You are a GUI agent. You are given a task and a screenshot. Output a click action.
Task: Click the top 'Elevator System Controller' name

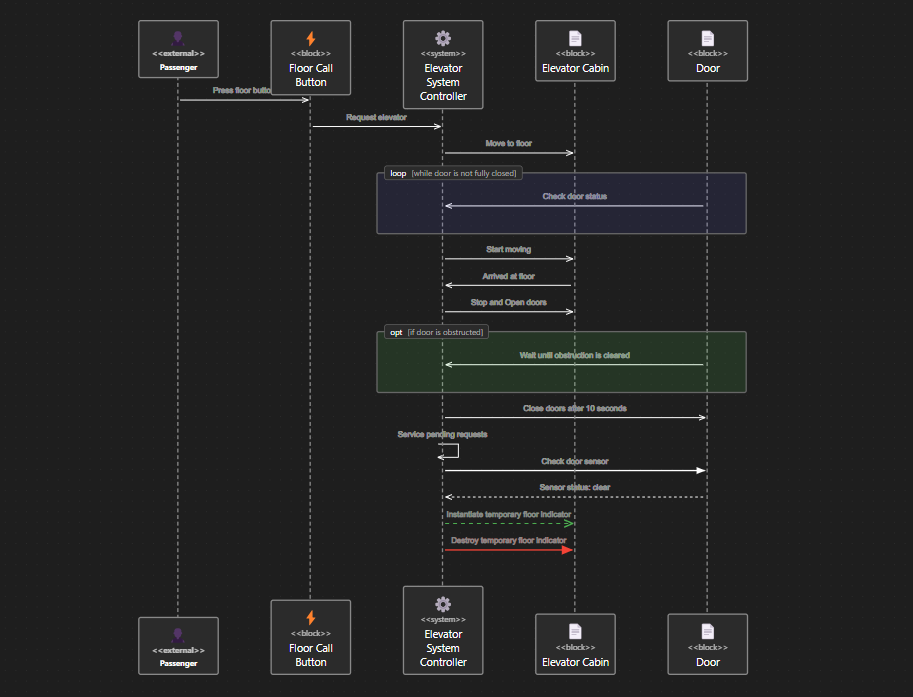click(x=443, y=82)
